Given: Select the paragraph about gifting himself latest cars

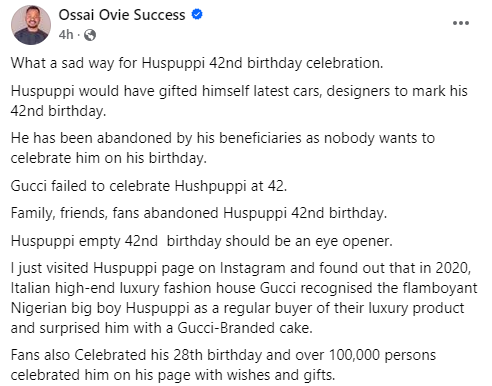Looking at the screenshot, I should coord(239,101).
